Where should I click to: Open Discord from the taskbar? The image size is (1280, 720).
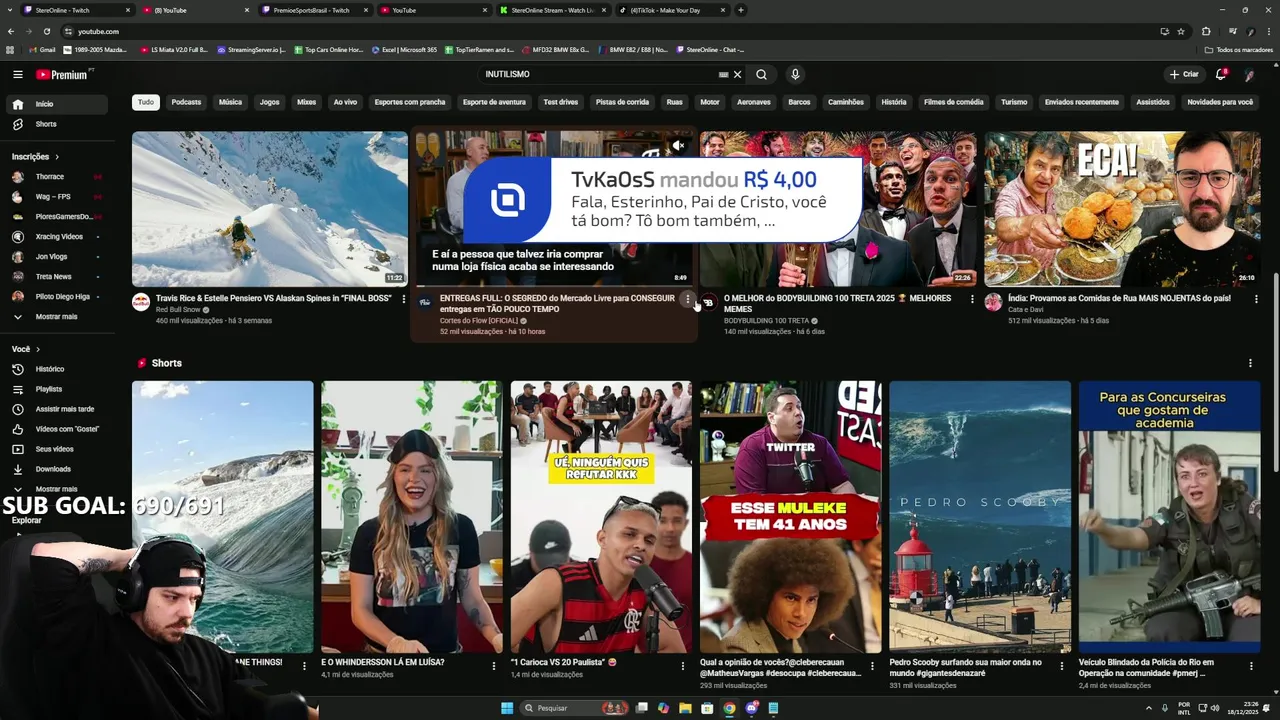[x=751, y=708]
